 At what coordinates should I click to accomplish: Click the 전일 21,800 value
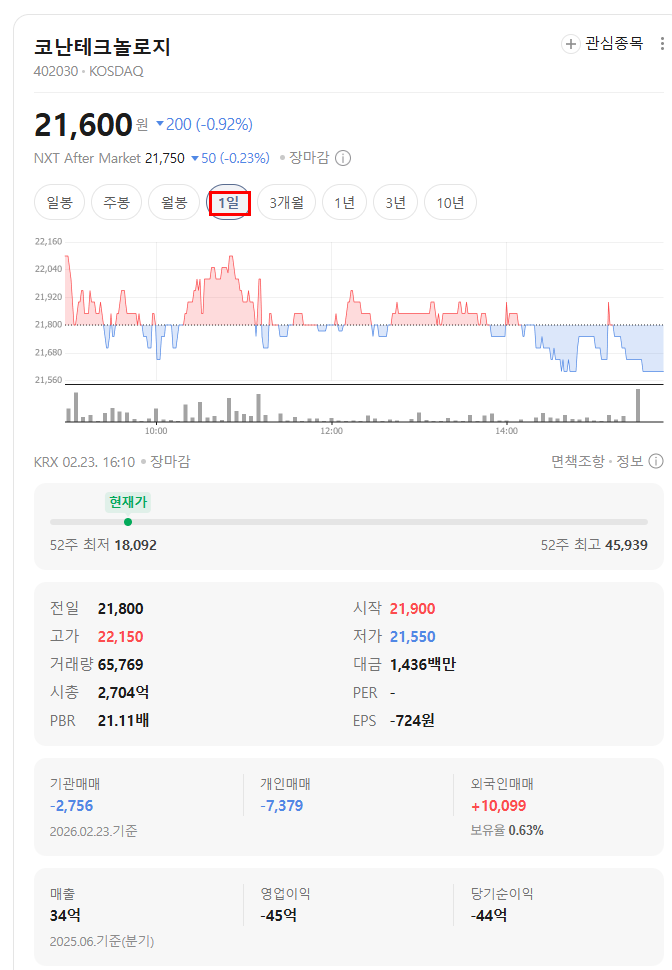[x=121, y=609]
